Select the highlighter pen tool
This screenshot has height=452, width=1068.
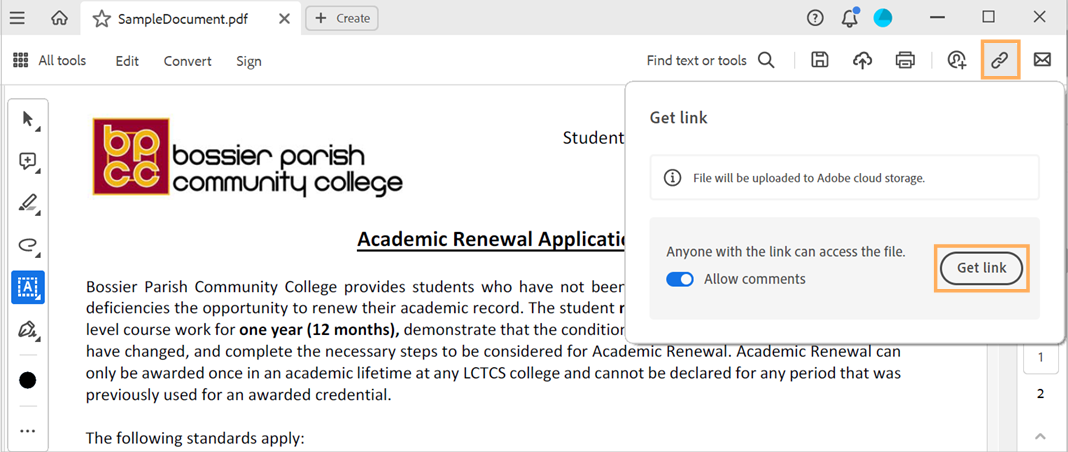(x=28, y=204)
